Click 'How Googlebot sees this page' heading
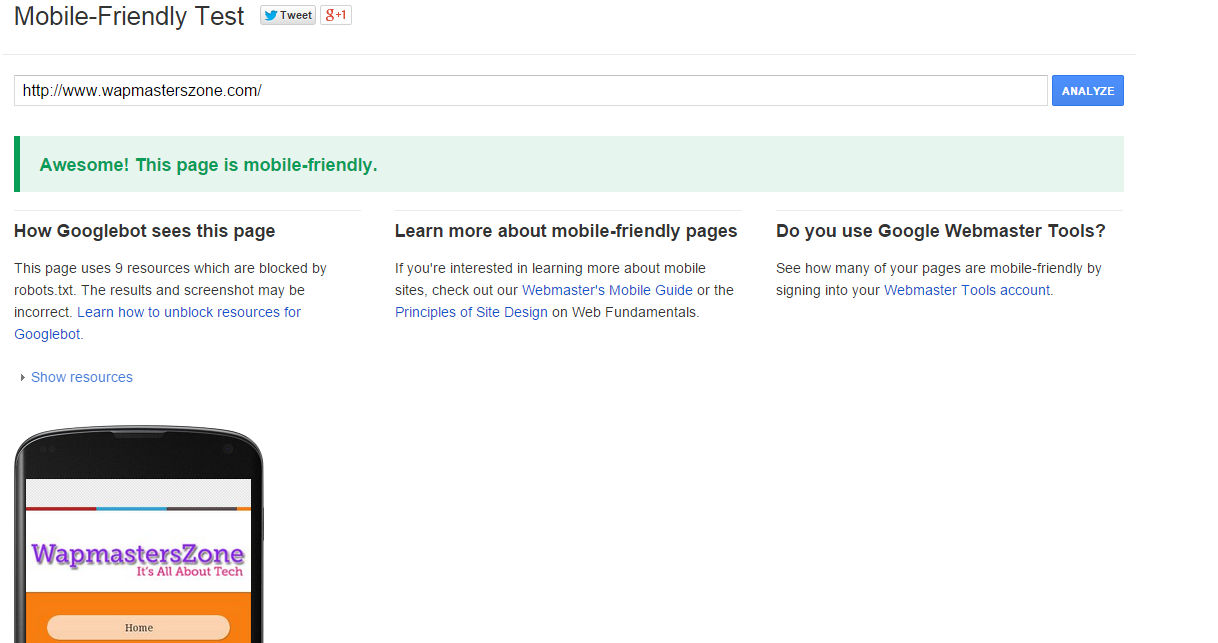 (x=144, y=231)
